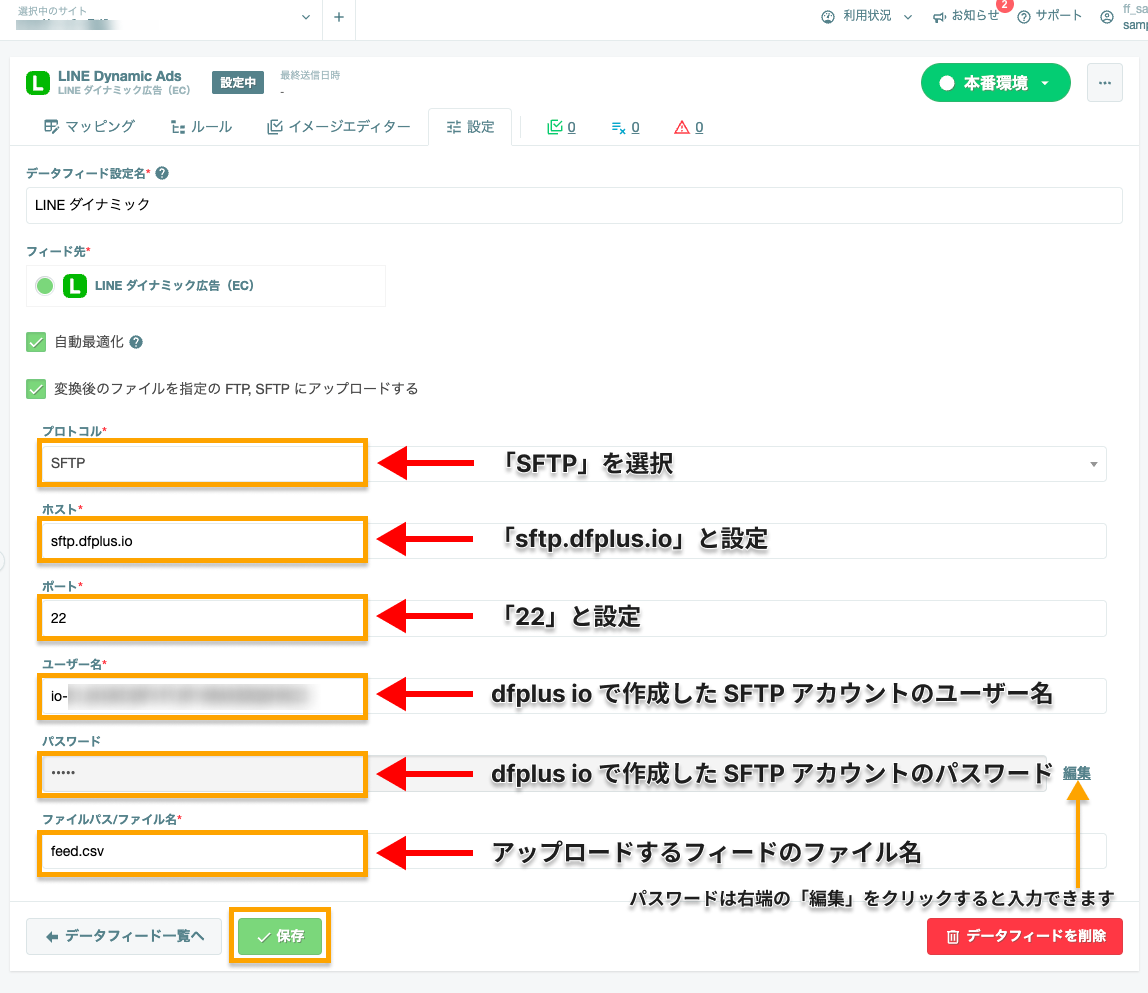The image size is (1148, 993).
Task: Click the red warning triangle count
Action: [689, 127]
